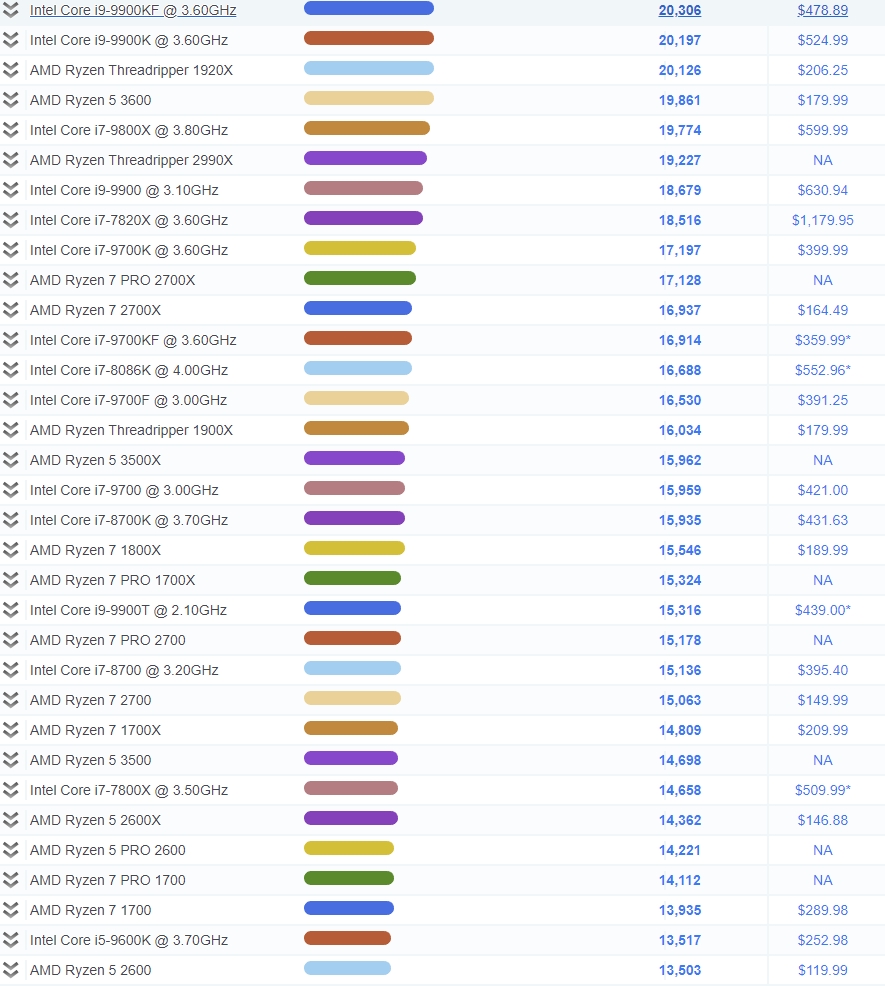Click the price $119.99
The width and height of the screenshot is (885, 986).
(x=823, y=970)
